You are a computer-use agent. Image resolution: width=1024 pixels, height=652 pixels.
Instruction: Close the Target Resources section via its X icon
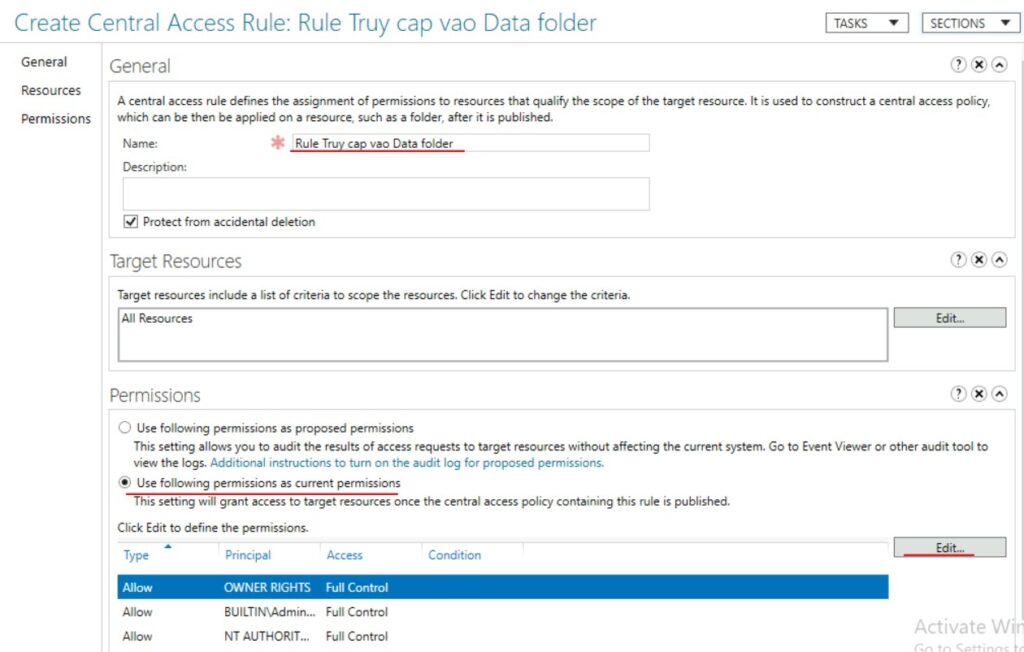pos(978,259)
